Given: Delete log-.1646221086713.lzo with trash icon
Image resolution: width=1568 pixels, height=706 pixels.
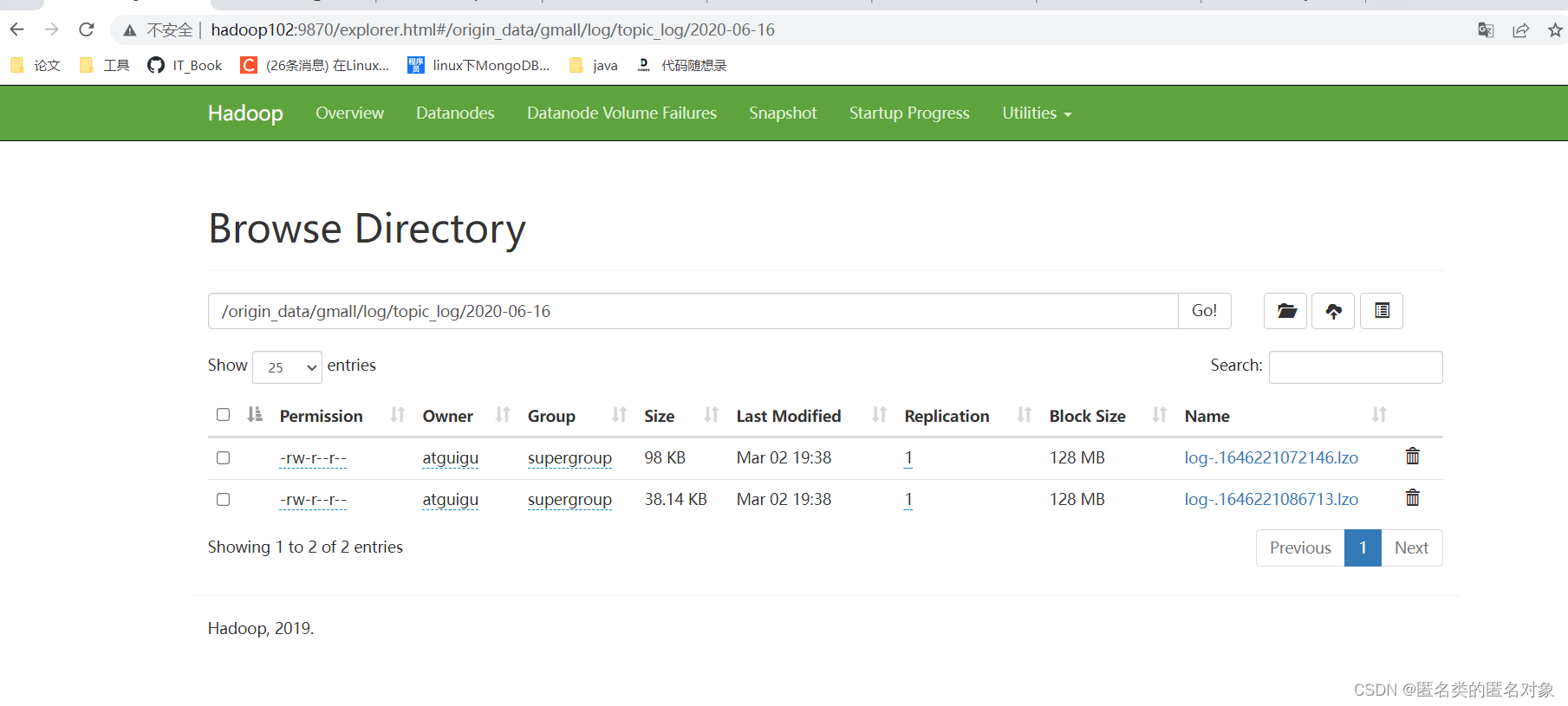Looking at the screenshot, I should [1412, 498].
